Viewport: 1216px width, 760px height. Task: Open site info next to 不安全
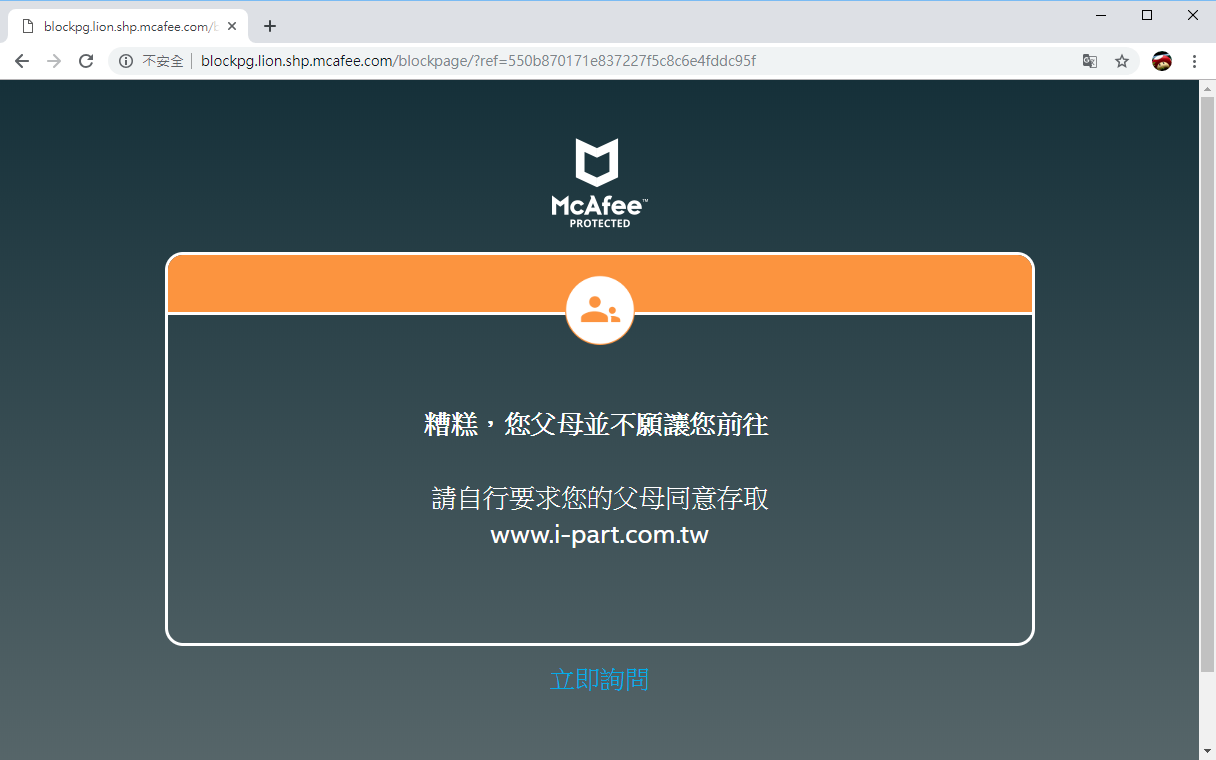coord(126,61)
